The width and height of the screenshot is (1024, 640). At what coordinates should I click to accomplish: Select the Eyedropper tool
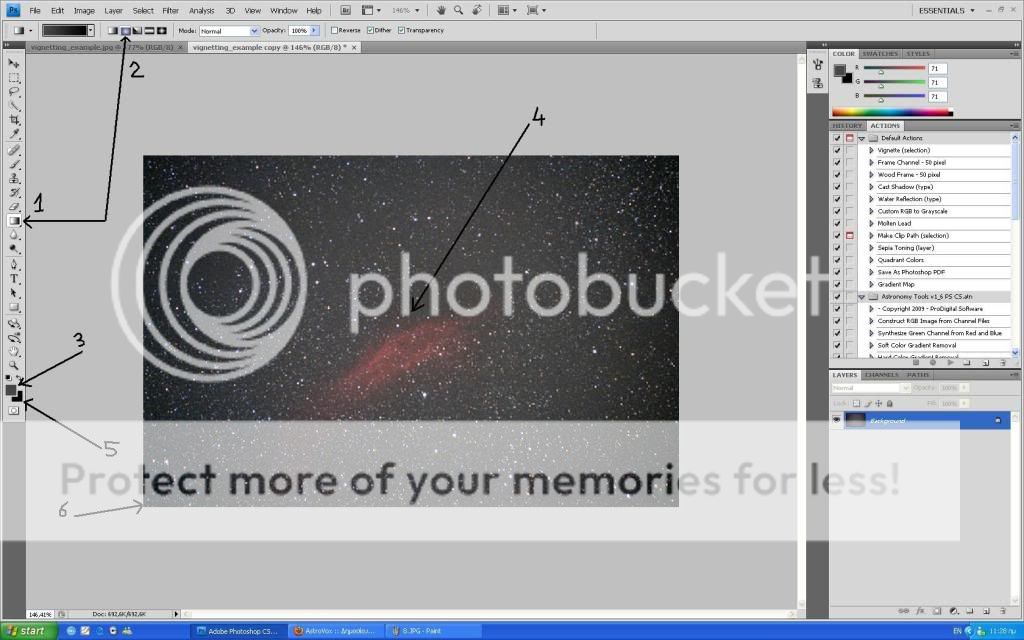click(14, 134)
